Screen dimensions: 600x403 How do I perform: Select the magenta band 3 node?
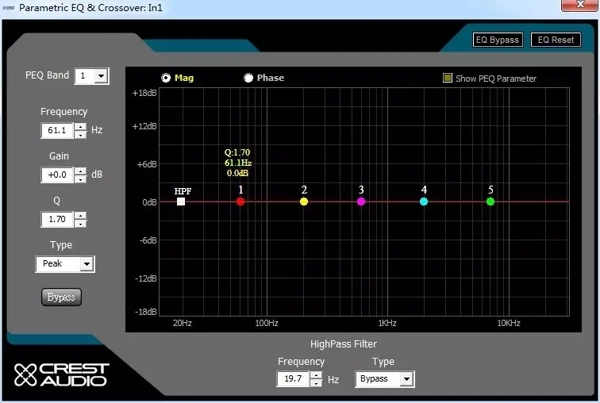click(x=361, y=201)
